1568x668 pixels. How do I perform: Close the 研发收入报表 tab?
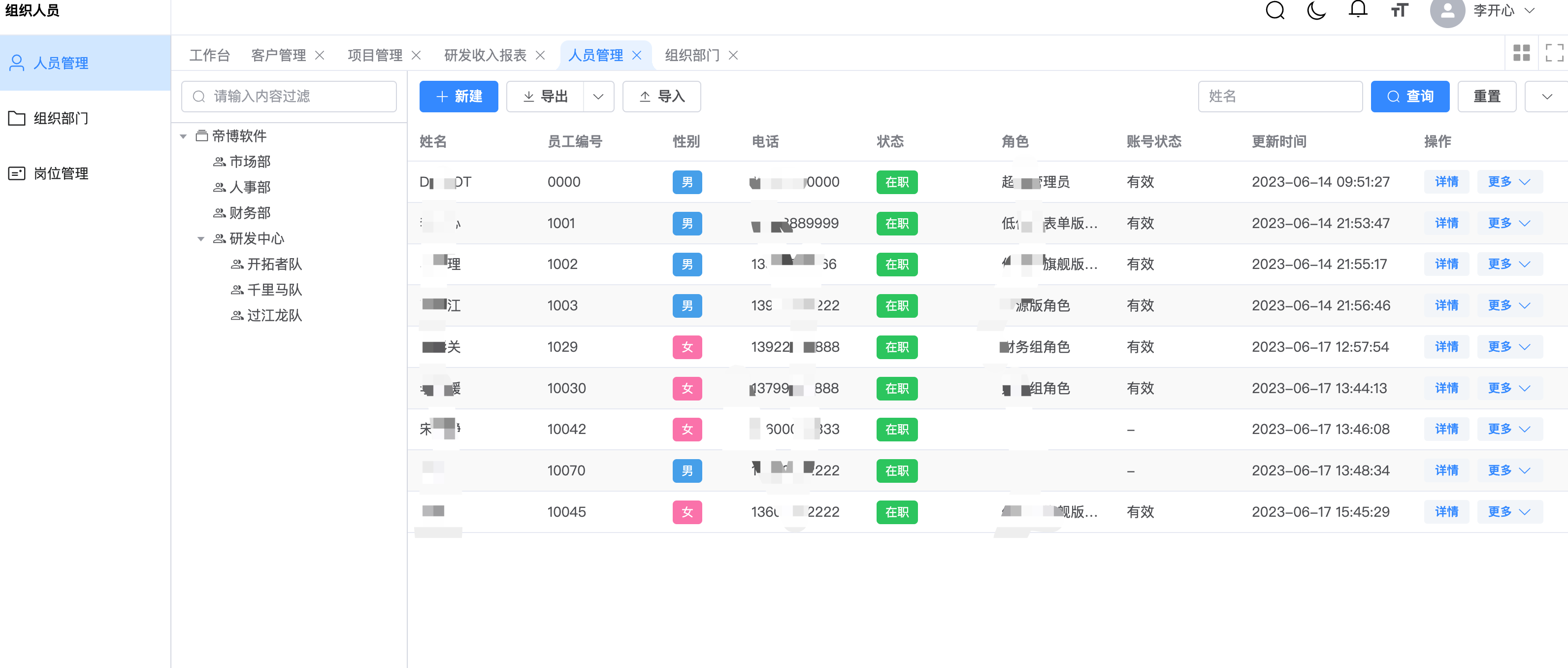point(540,55)
